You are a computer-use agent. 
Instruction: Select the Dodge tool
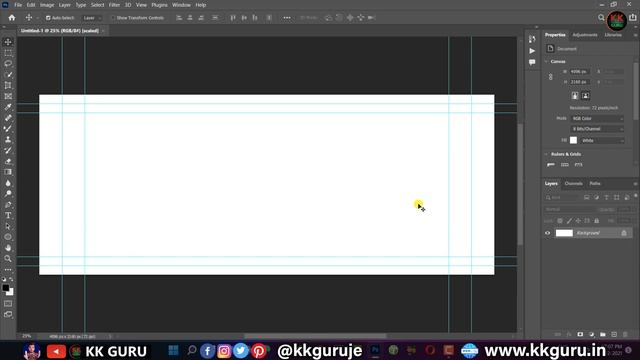click(8, 193)
